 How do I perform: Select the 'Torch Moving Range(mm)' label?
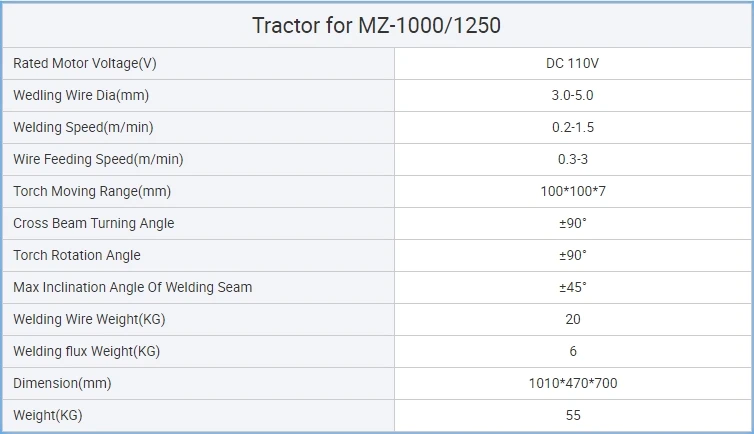[92, 191]
